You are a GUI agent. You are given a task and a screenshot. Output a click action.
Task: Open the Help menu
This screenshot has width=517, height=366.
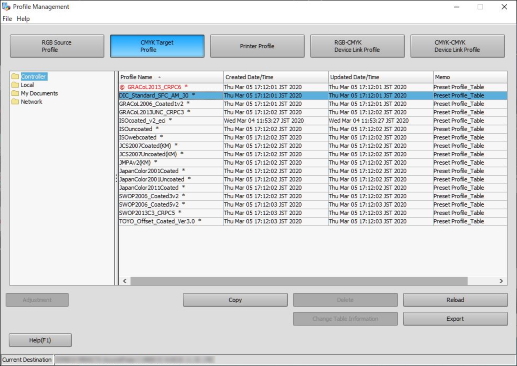click(x=23, y=19)
